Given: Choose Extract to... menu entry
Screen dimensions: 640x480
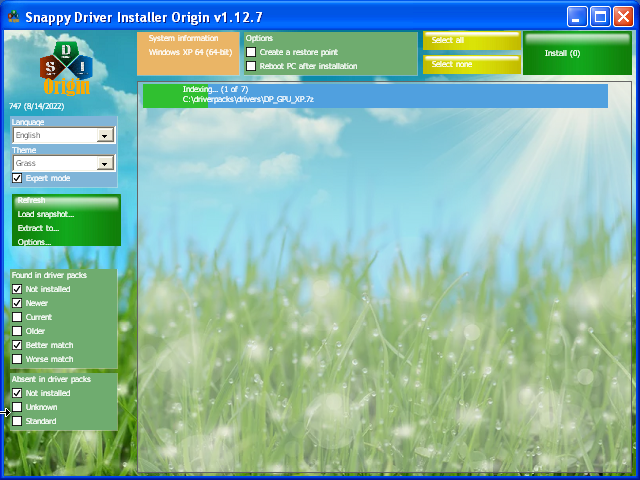Looking at the screenshot, I should pyautogui.click(x=38, y=228).
